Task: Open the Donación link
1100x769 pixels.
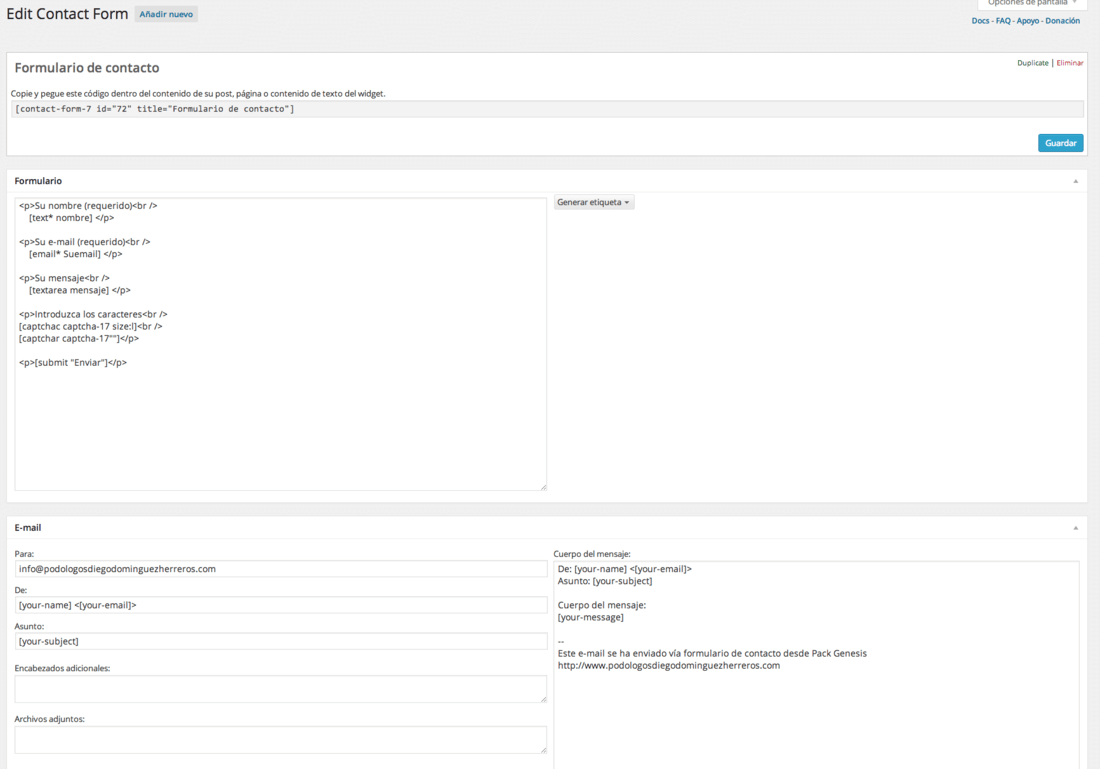Action: point(1062,21)
